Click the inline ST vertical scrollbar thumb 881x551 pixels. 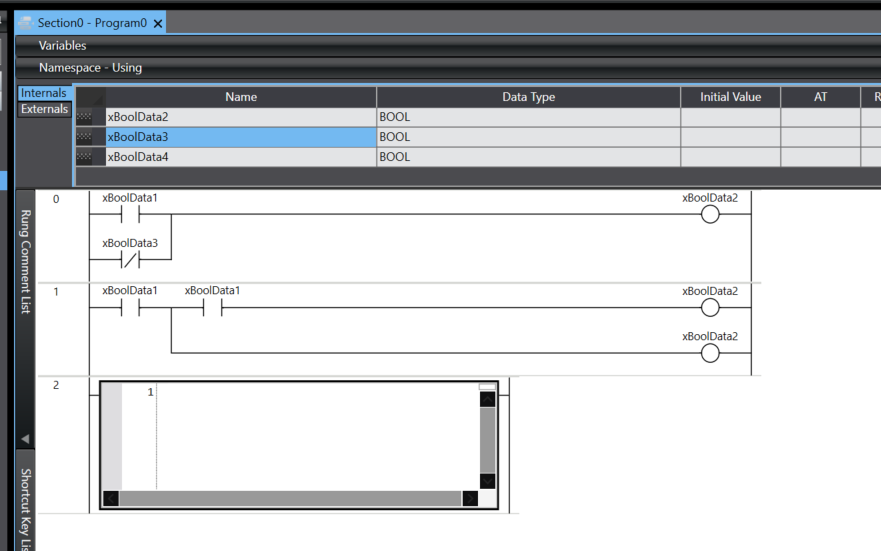(487, 440)
